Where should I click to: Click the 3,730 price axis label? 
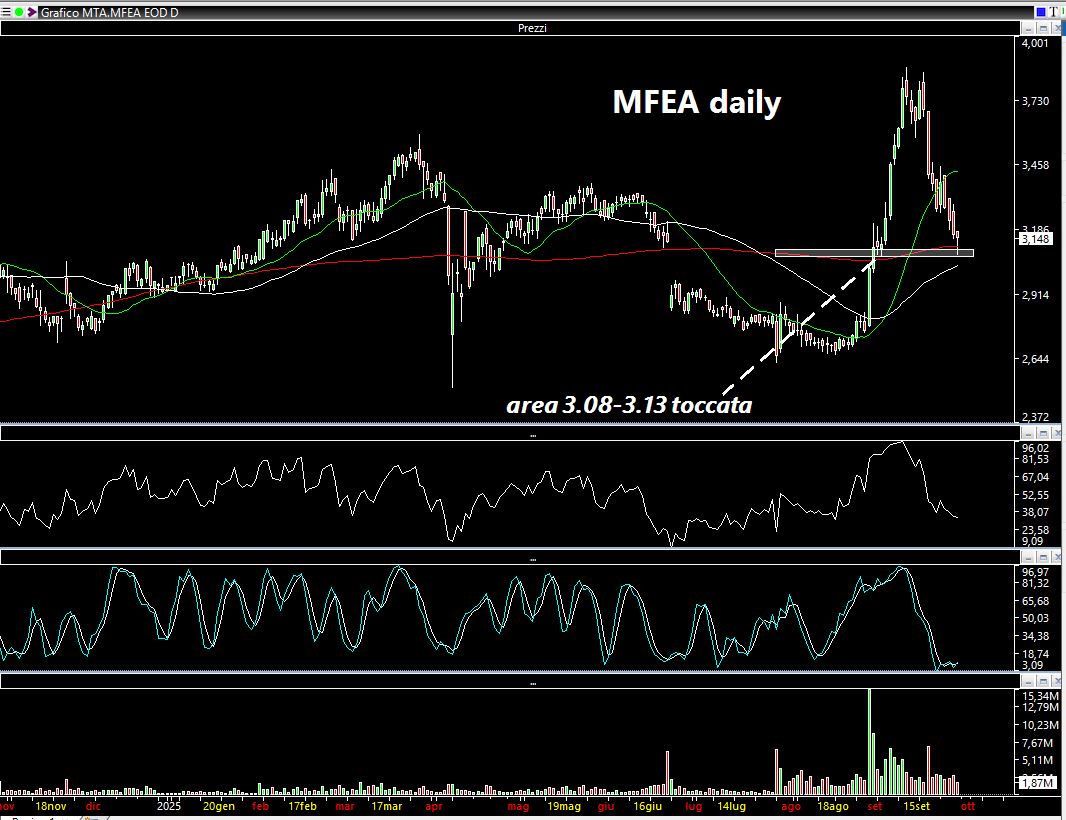pyautogui.click(x=1035, y=101)
